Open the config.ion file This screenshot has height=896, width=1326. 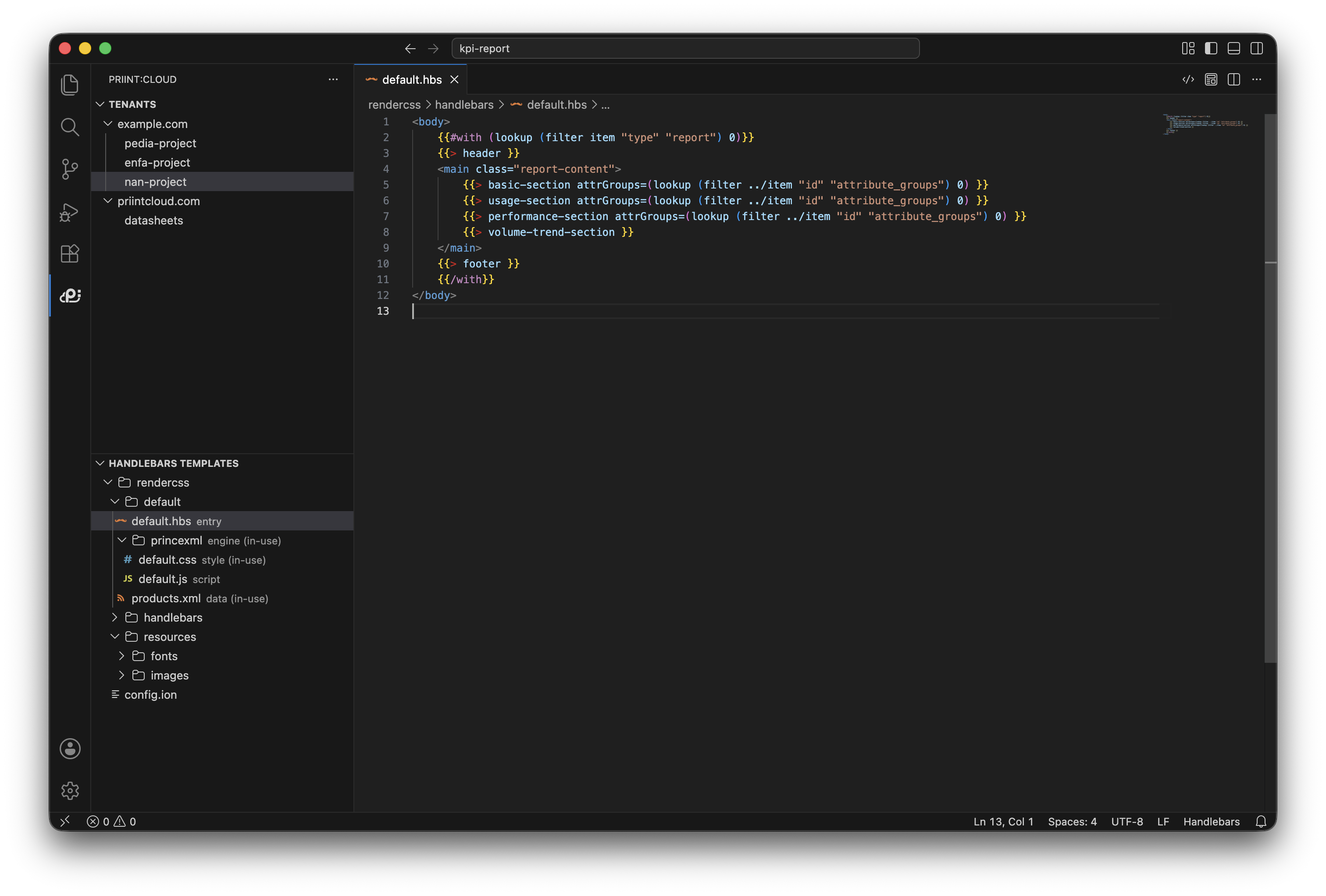(x=222, y=695)
